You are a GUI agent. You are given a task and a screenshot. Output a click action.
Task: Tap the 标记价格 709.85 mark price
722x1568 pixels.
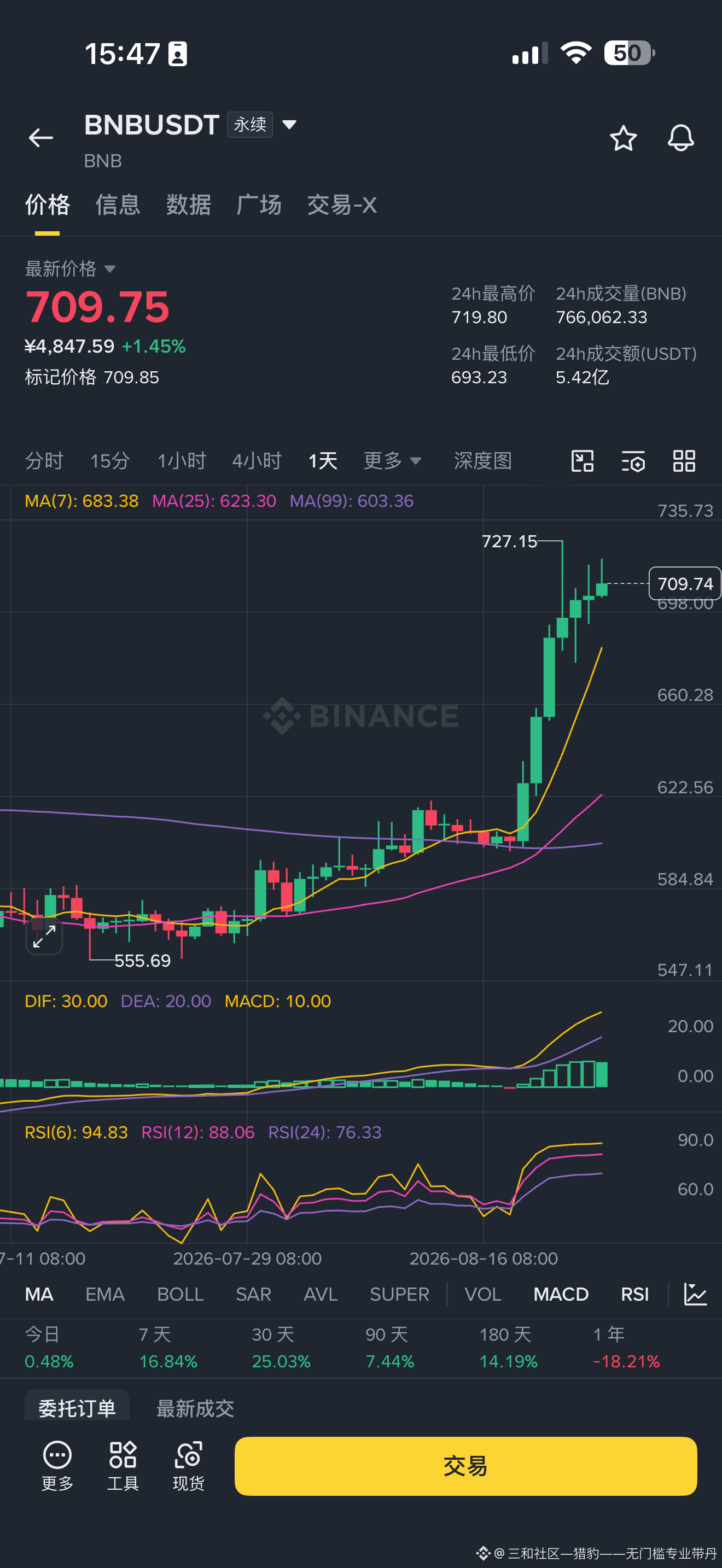[x=92, y=377]
